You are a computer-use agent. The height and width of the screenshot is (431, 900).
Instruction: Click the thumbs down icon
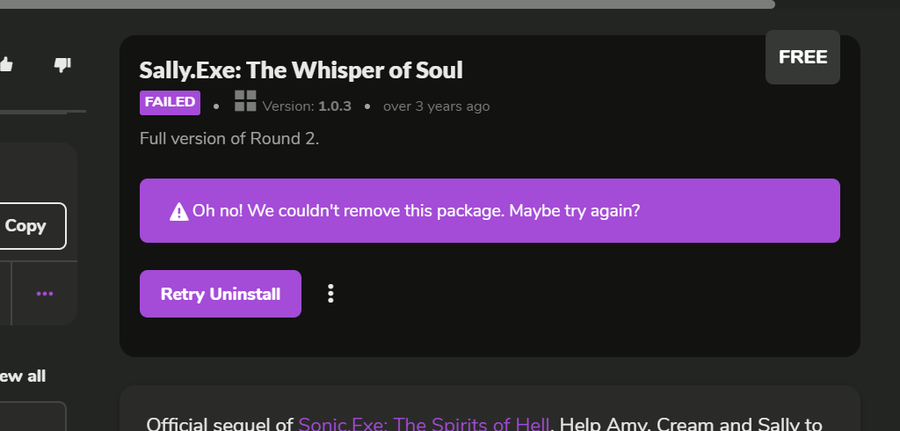[x=62, y=65]
